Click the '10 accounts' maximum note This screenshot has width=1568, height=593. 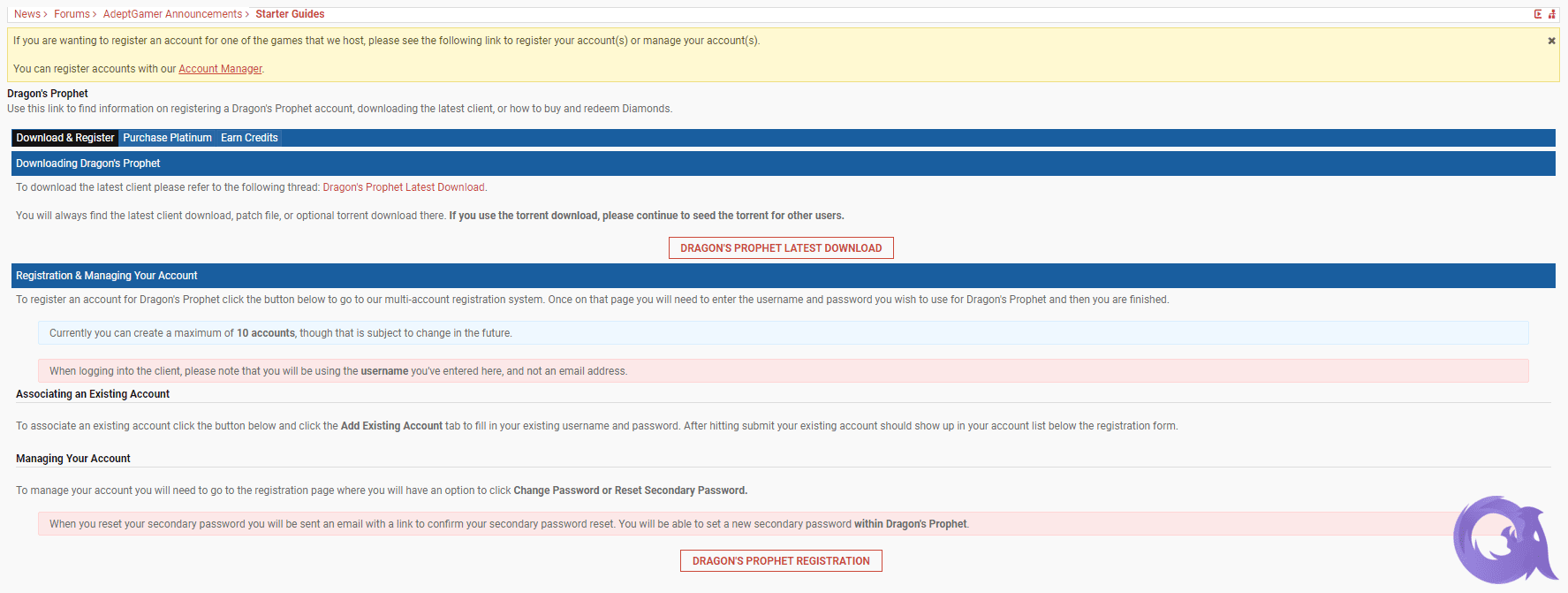(783, 333)
